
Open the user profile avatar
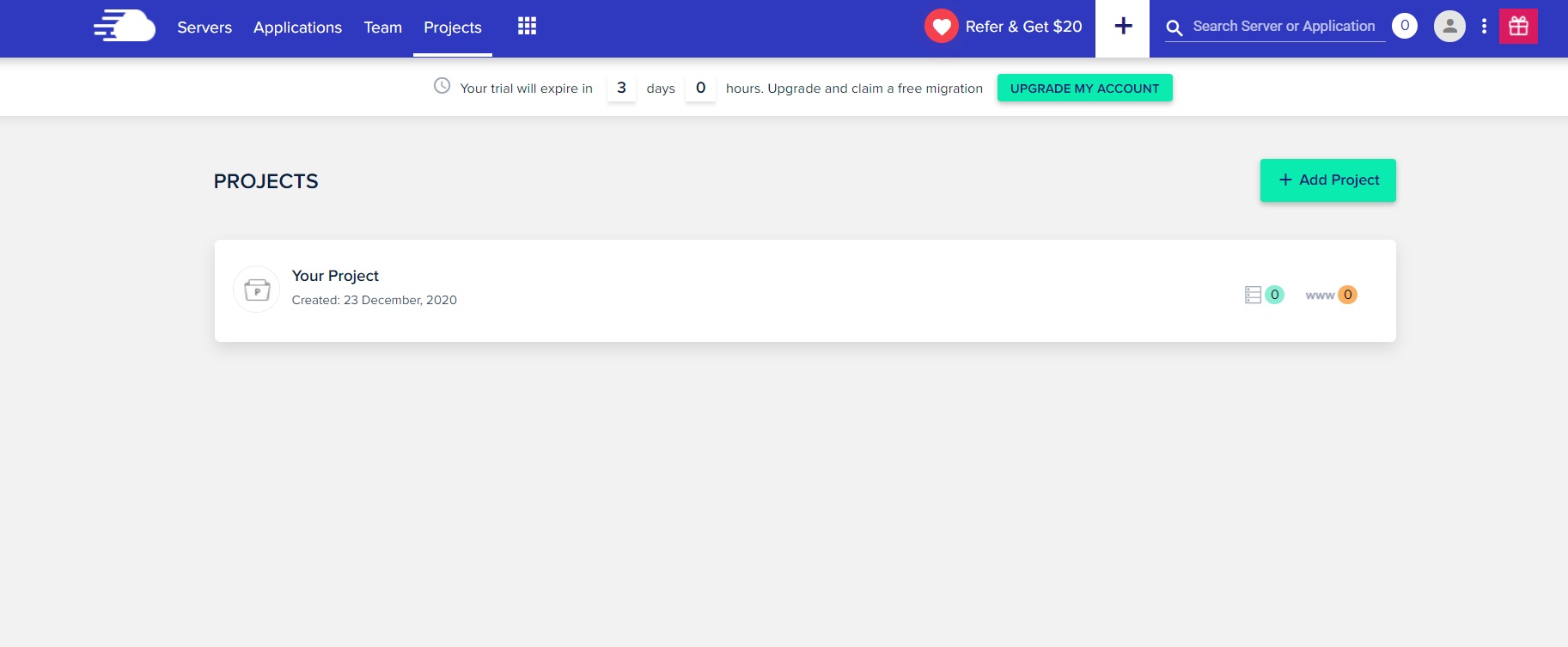(x=1449, y=26)
